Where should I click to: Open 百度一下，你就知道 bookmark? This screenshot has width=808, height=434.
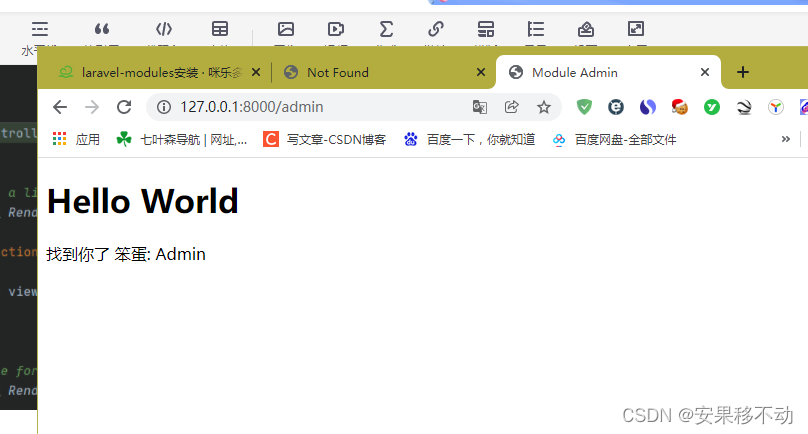pyautogui.click(x=469, y=139)
